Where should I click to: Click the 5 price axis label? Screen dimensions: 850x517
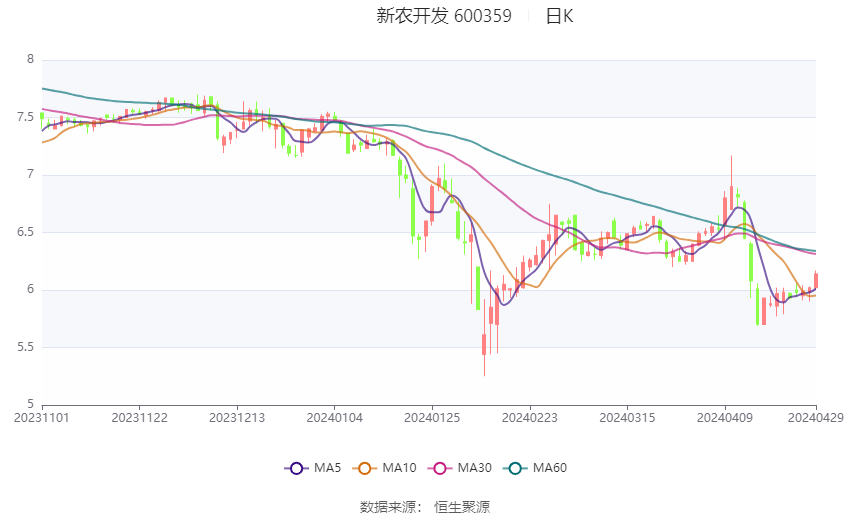[x=30, y=404]
